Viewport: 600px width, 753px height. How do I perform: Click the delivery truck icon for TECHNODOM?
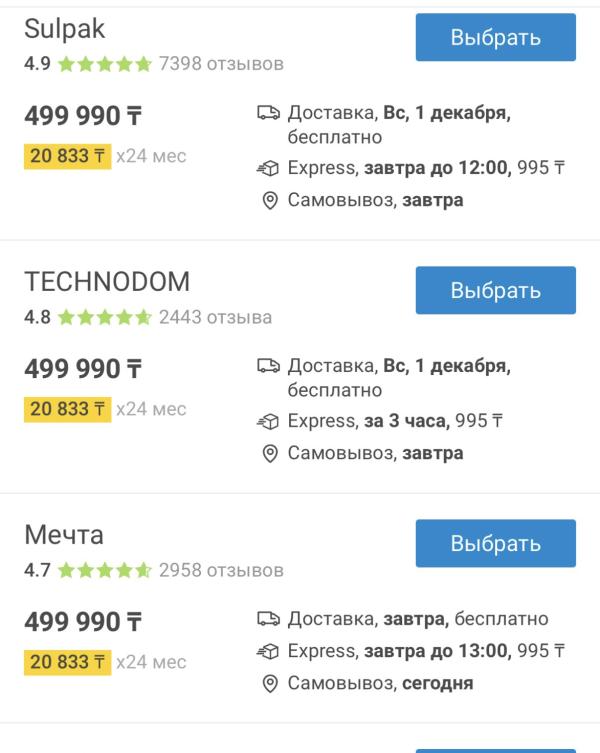[268, 366]
